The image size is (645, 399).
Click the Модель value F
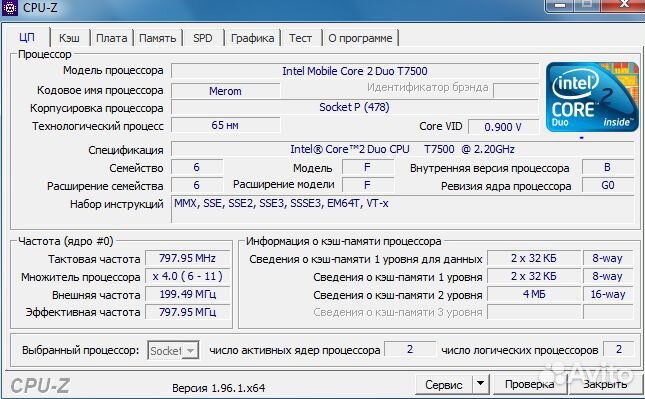click(x=368, y=167)
